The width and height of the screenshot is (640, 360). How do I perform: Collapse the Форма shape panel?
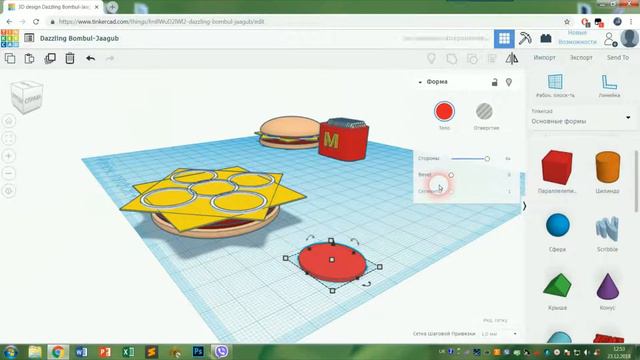click(x=420, y=82)
